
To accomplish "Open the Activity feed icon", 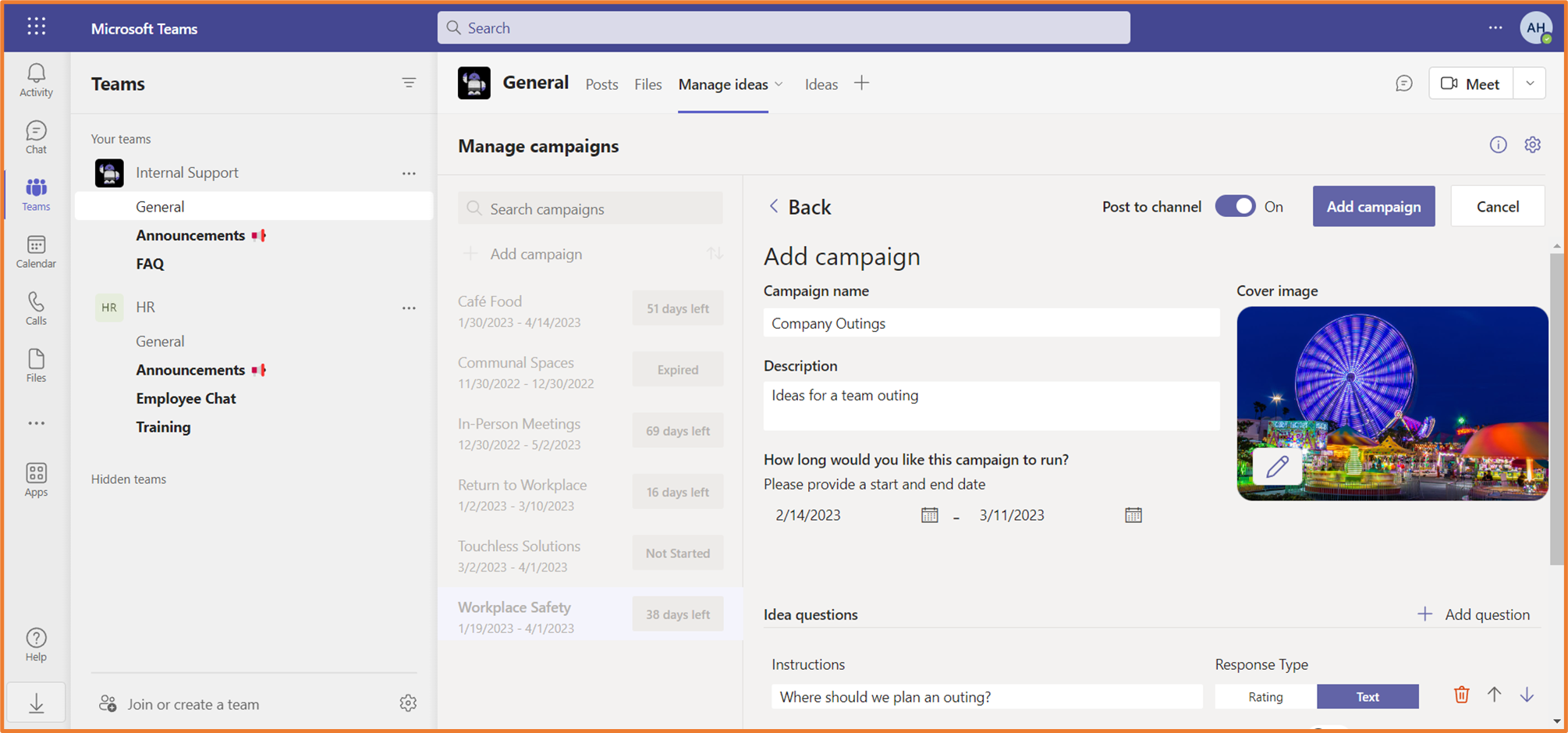I will tap(35, 80).
